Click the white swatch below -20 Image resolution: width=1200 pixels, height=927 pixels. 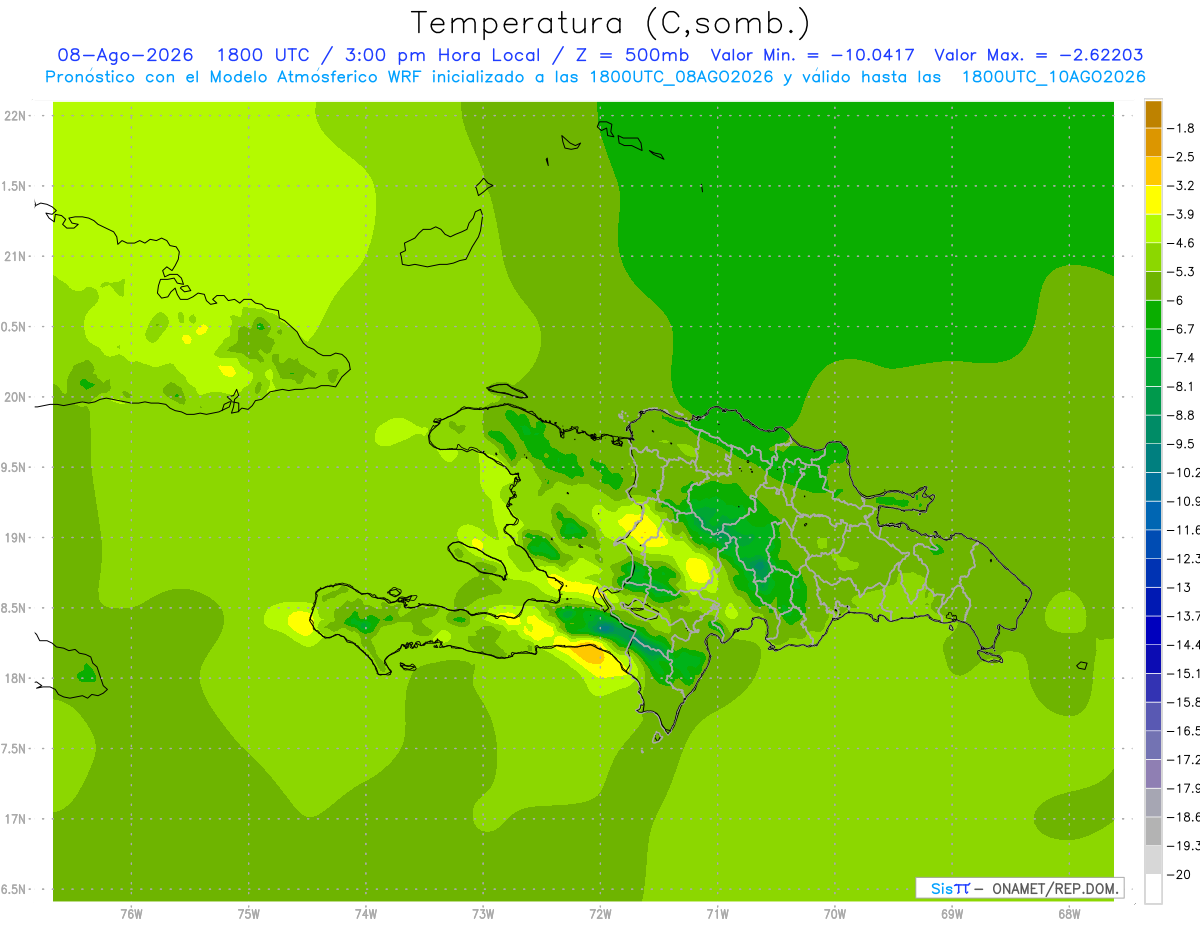(1153, 888)
